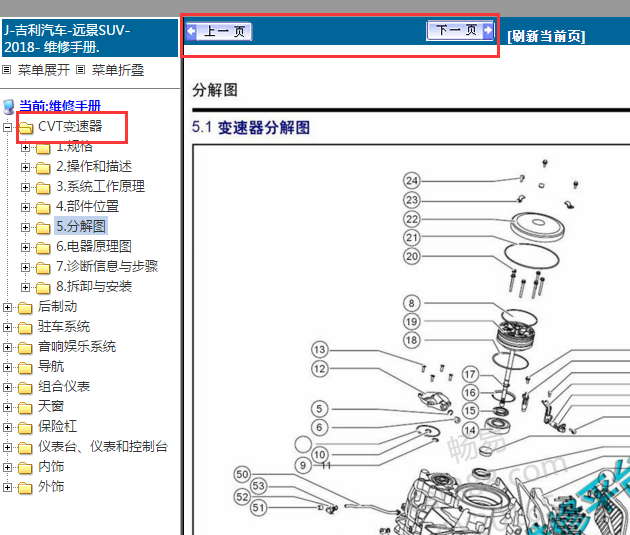
Task: Open the 当前:维修手册 link
Action: click(60, 106)
